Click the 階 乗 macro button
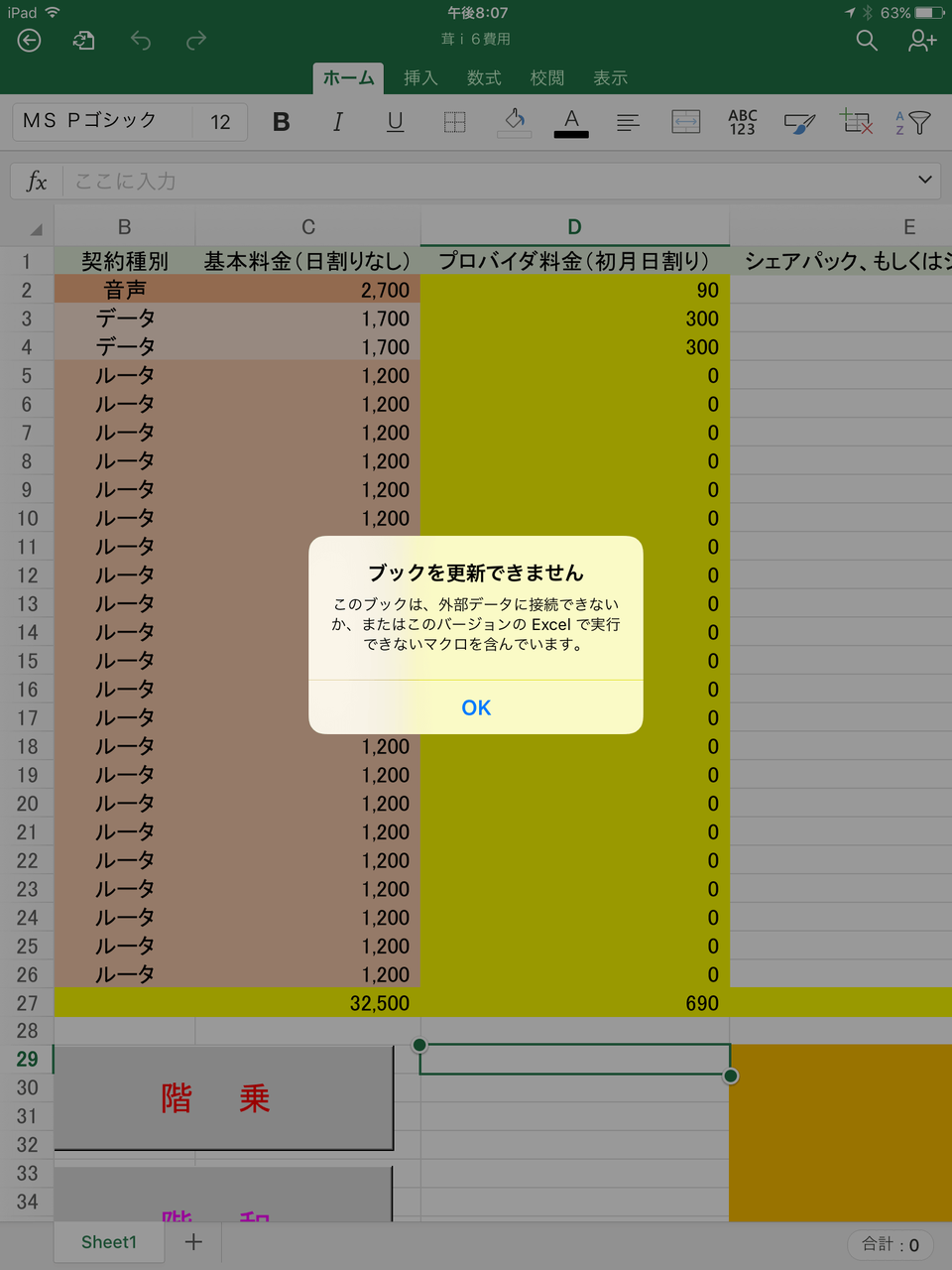The height and width of the screenshot is (1270, 952). click(x=224, y=1098)
